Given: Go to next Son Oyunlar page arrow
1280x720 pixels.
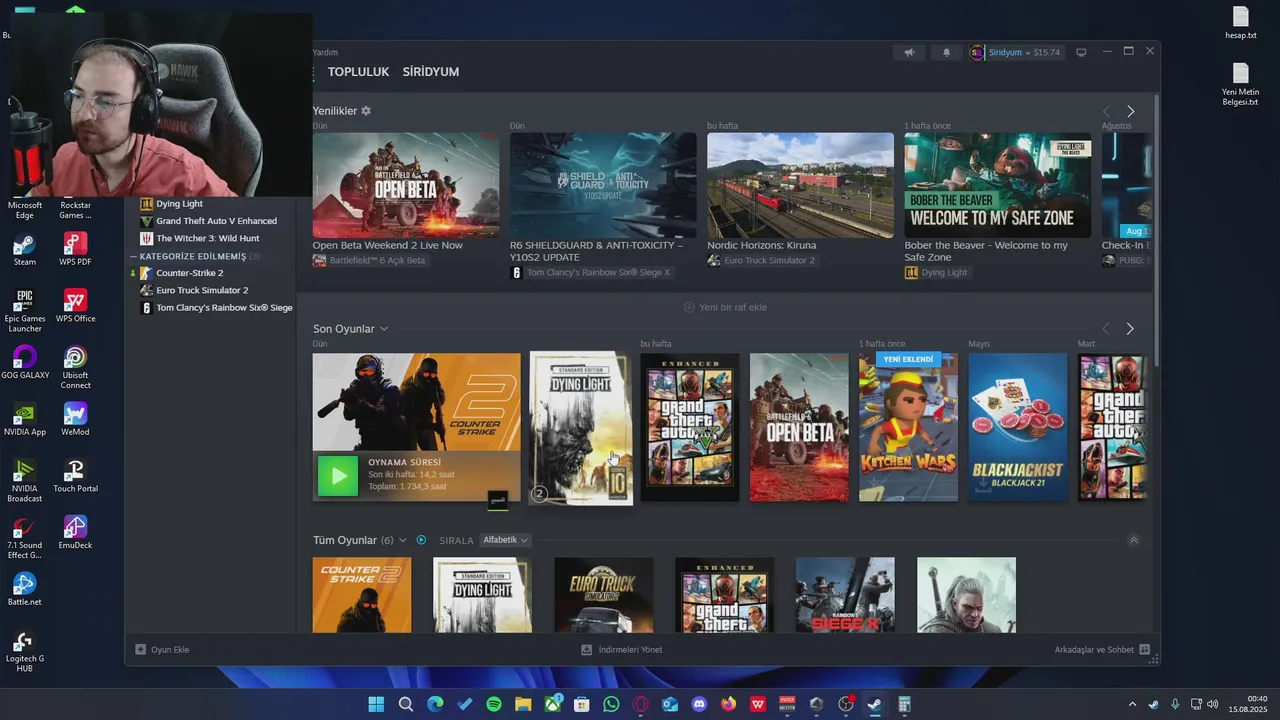Looking at the screenshot, I should (1130, 329).
